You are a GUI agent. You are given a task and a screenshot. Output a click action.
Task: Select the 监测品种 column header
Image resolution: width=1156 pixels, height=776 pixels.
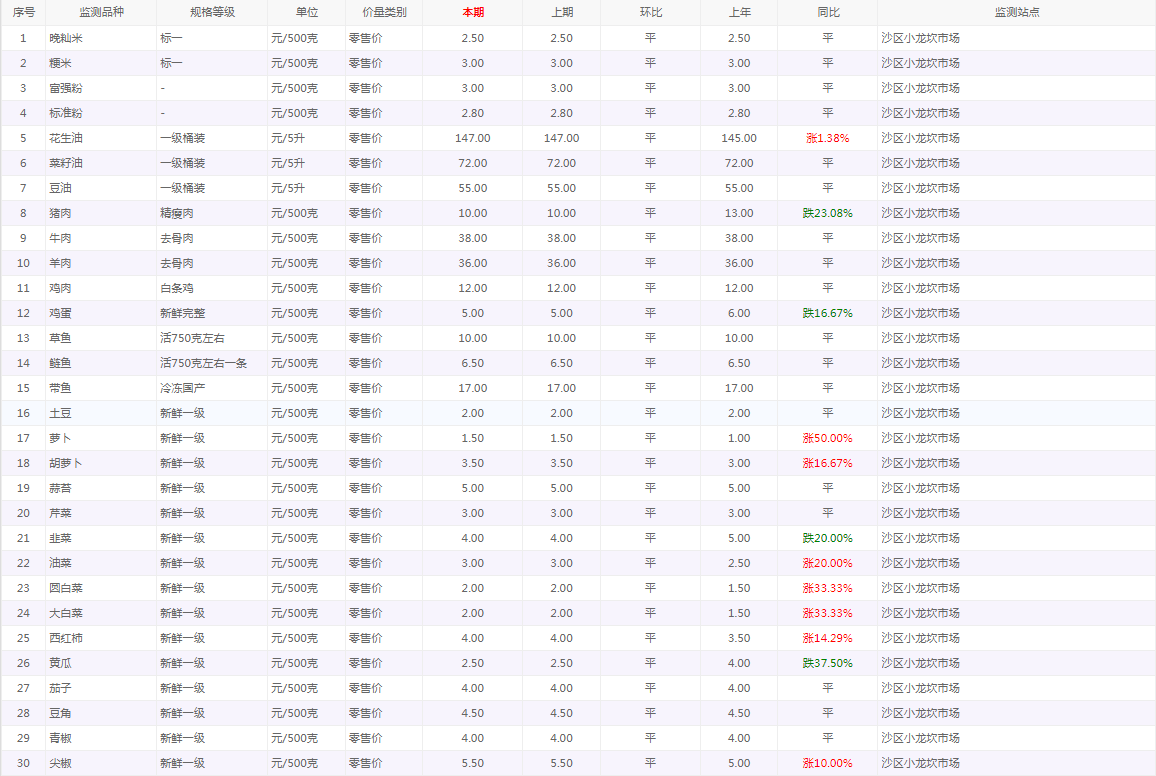(101, 13)
